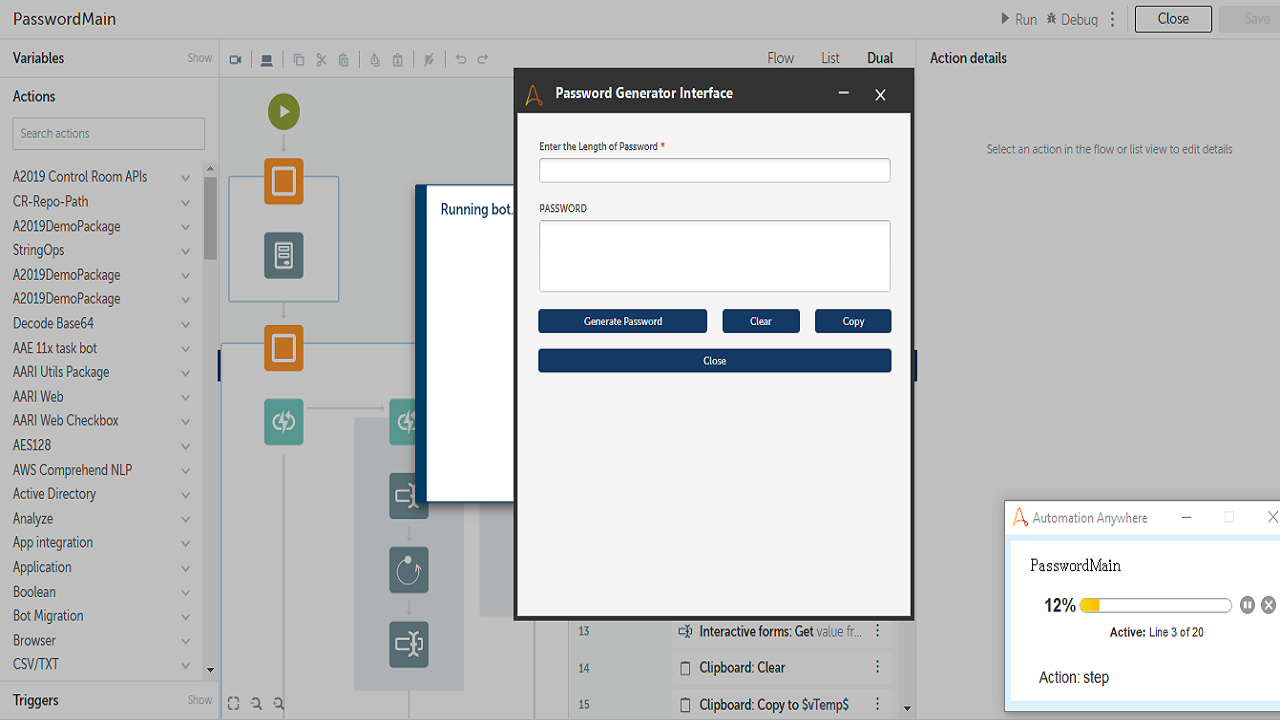1280x720 pixels.
Task: Show the Triggers panel
Action: pyautogui.click(x=200, y=700)
